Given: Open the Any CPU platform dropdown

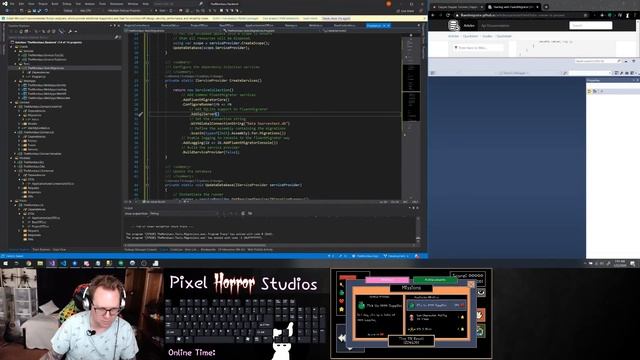Looking at the screenshot, I should (x=88, y=11).
